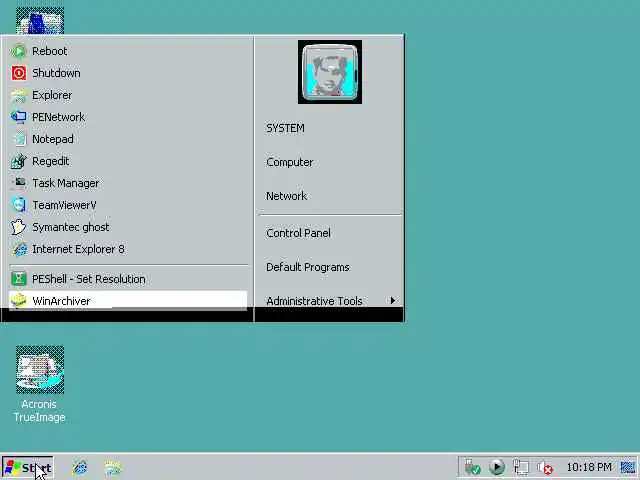Click the round play button tray icon
640x480 pixels.
pos(497,467)
